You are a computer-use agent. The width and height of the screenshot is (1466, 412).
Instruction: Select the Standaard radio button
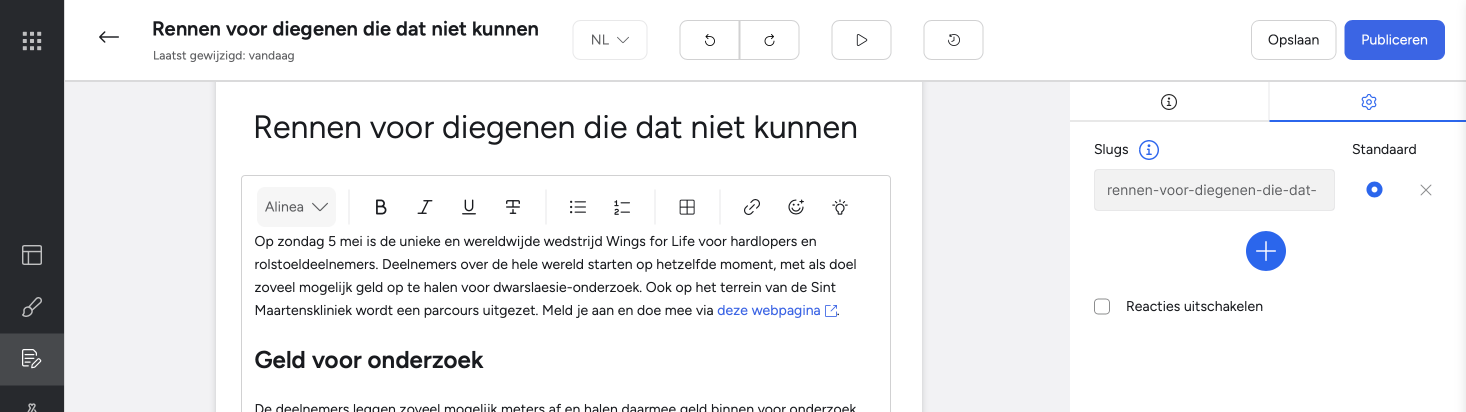pyautogui.click(x=1374, y=190)
